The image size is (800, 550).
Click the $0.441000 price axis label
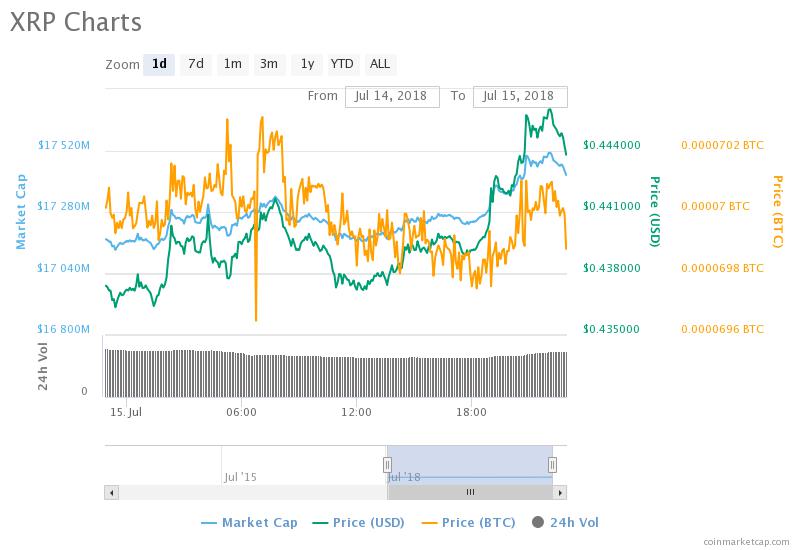[x=612, y=206]
